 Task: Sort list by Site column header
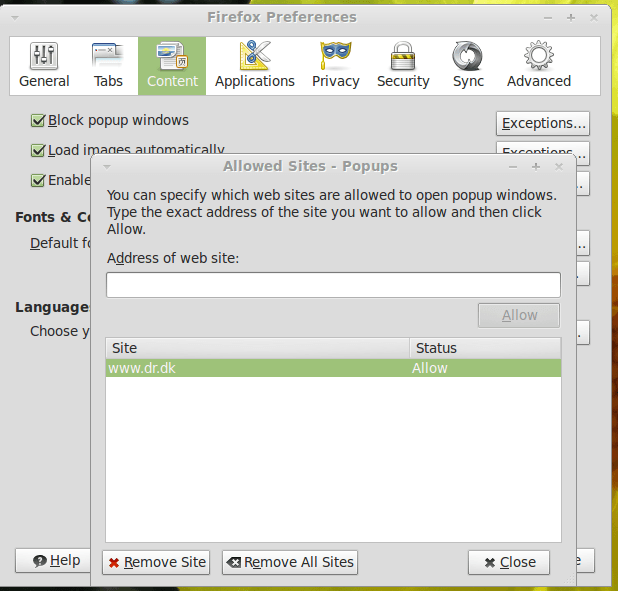coord(258,348)
